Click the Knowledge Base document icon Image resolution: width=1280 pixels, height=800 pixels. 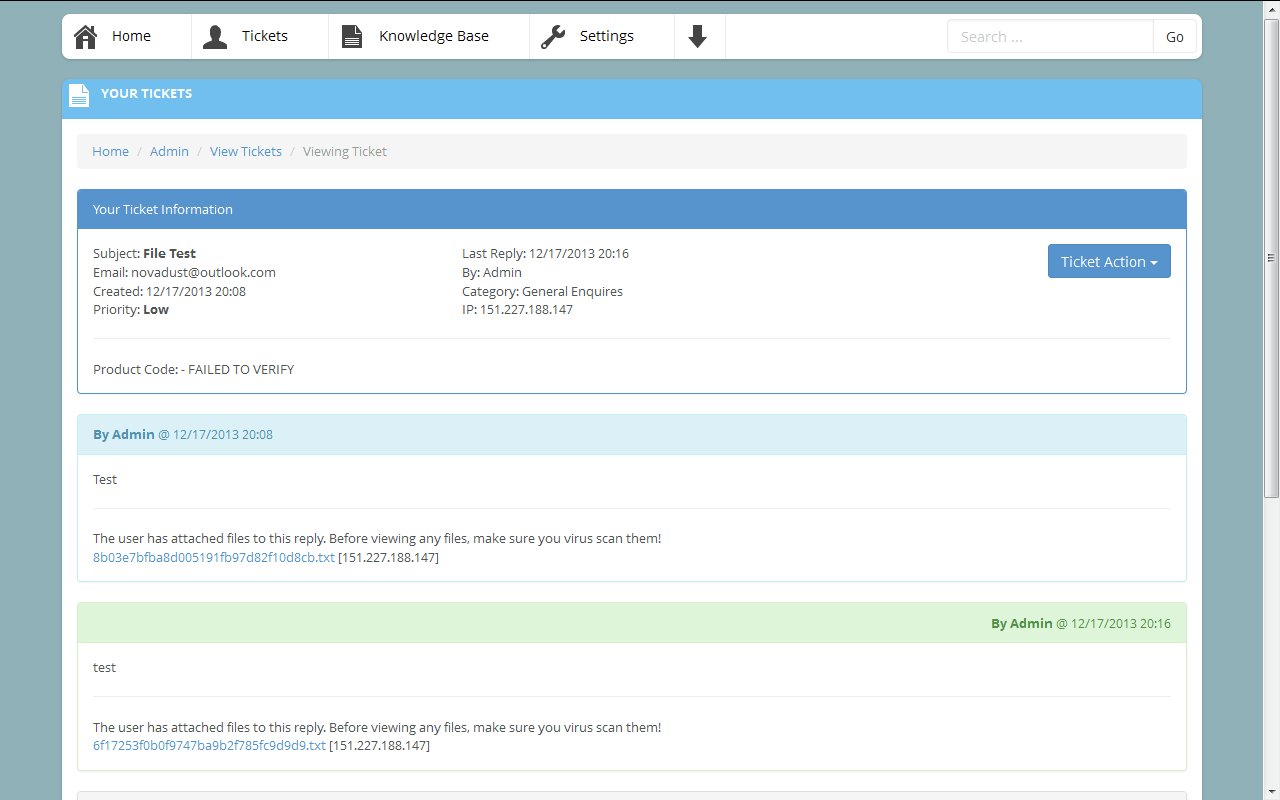tap(352, 37)
